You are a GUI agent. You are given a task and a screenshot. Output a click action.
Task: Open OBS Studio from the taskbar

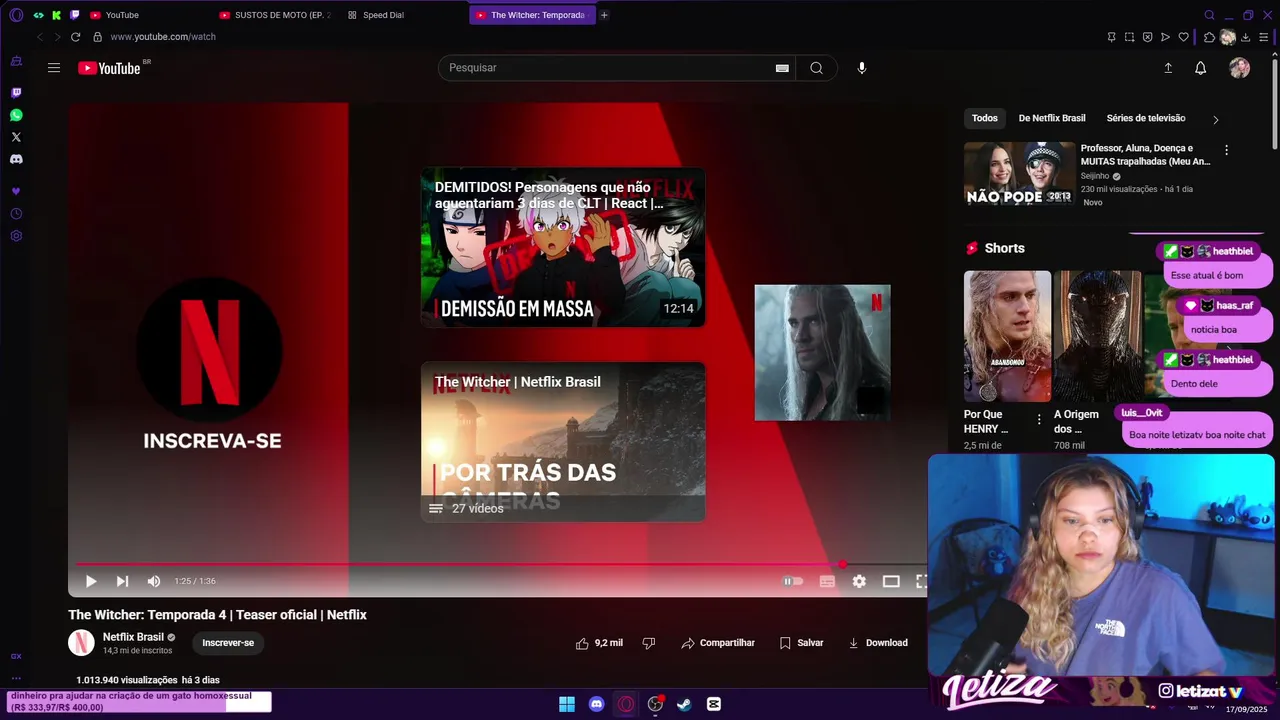655,704
